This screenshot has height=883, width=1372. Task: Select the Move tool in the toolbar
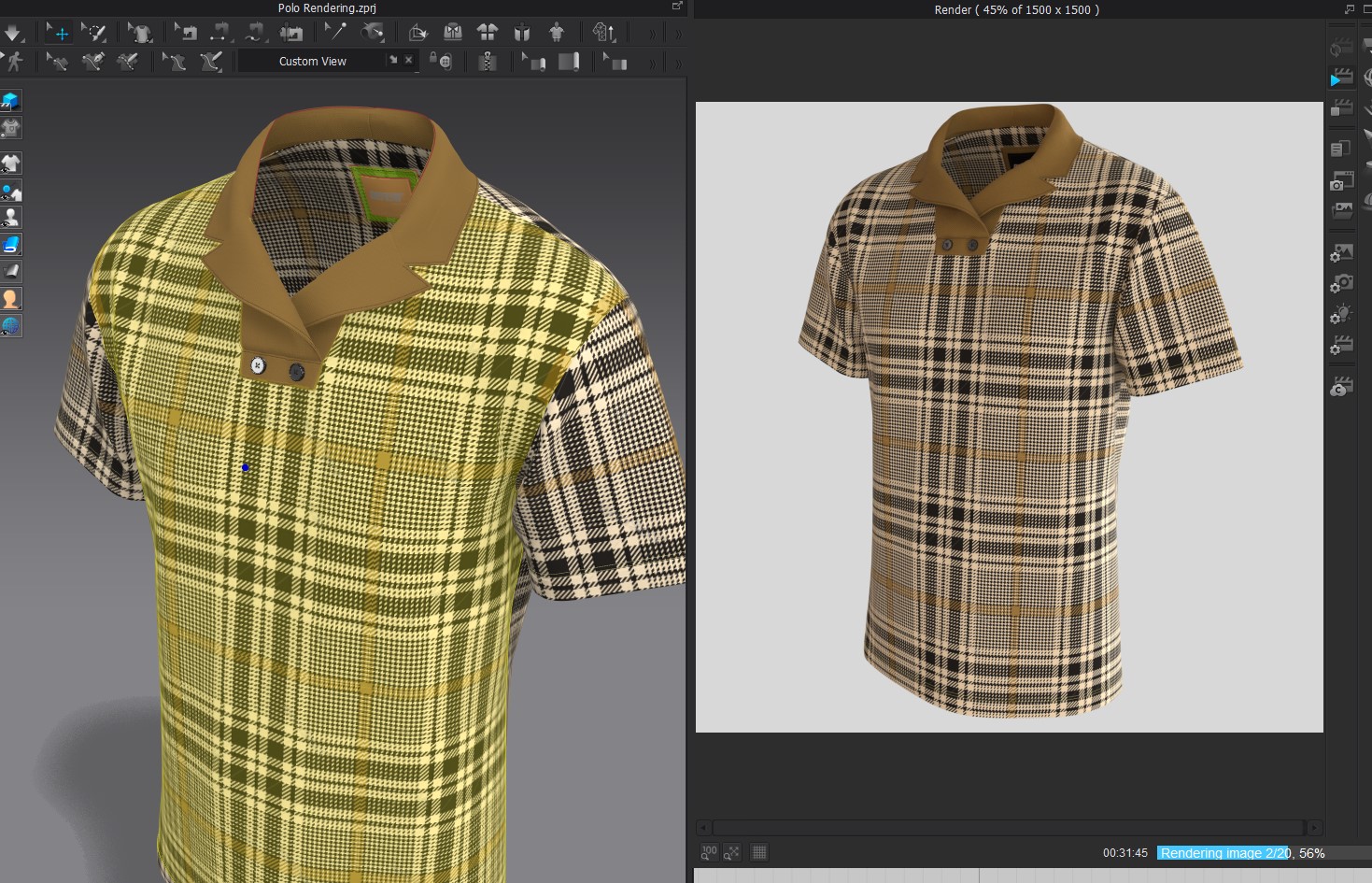pyautogui.click(x=59, y=31)
